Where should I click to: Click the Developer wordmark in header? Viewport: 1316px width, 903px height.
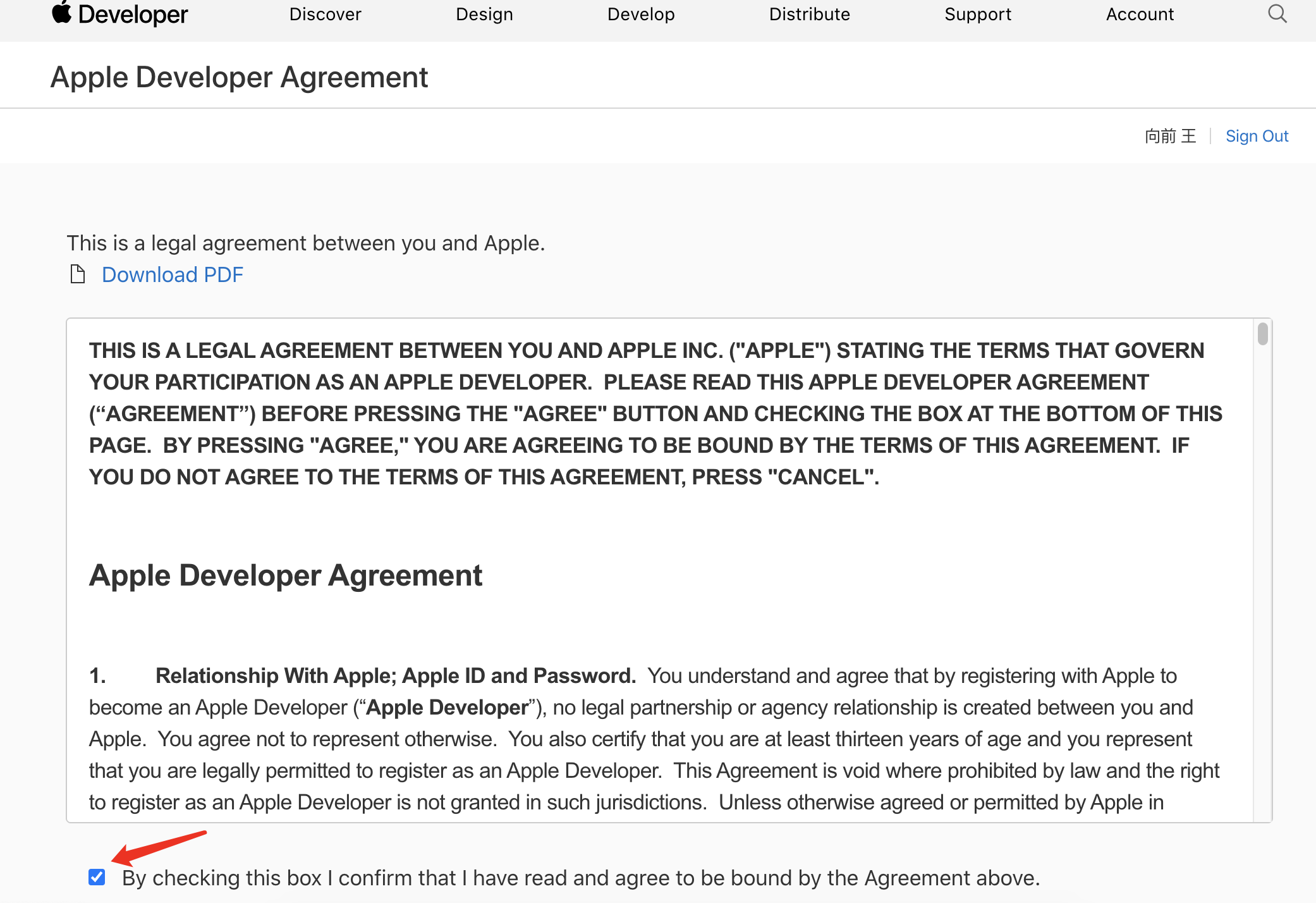pyautogui.click(x=133, y=15)
